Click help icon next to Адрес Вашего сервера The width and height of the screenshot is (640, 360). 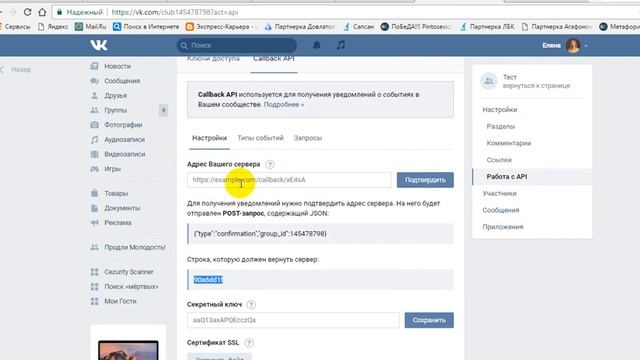[269, 164]
